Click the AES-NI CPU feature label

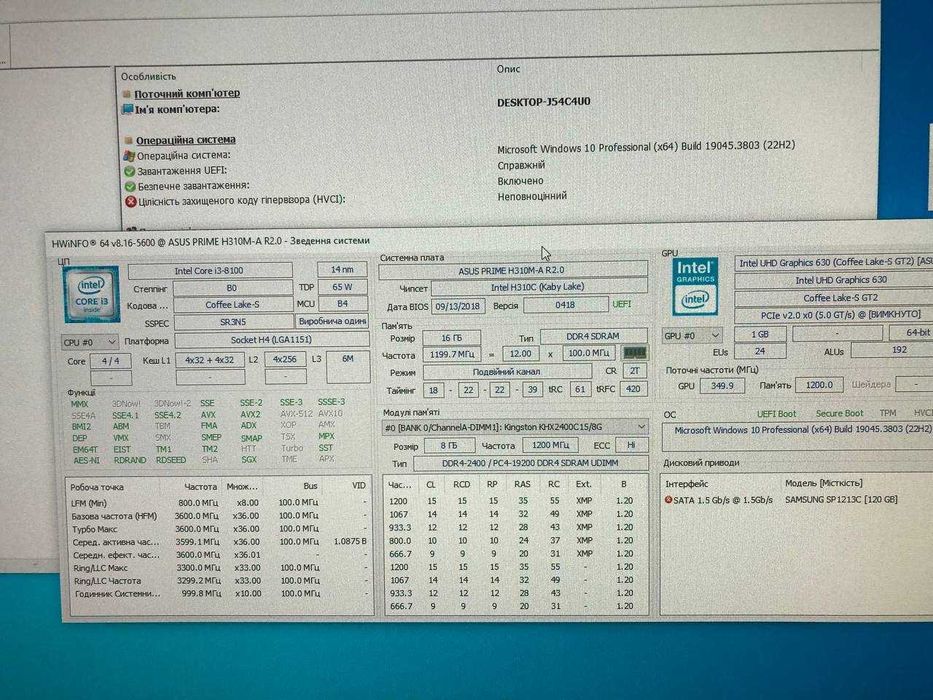coord(87,461)
